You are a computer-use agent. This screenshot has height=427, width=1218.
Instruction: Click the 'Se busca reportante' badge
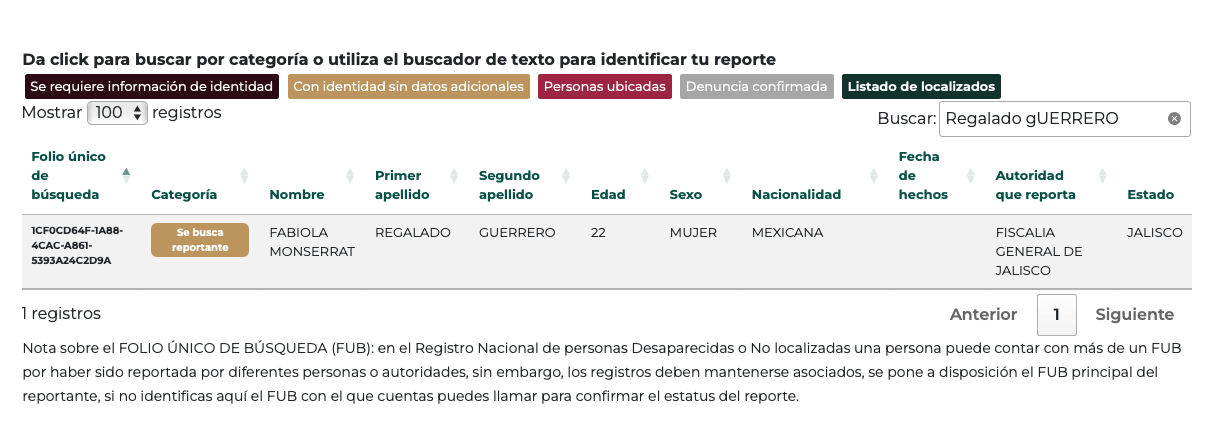(x=200, y=240)
